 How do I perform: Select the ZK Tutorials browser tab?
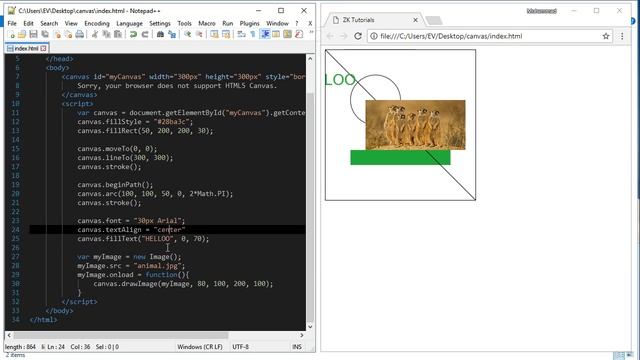coord(373,20)
